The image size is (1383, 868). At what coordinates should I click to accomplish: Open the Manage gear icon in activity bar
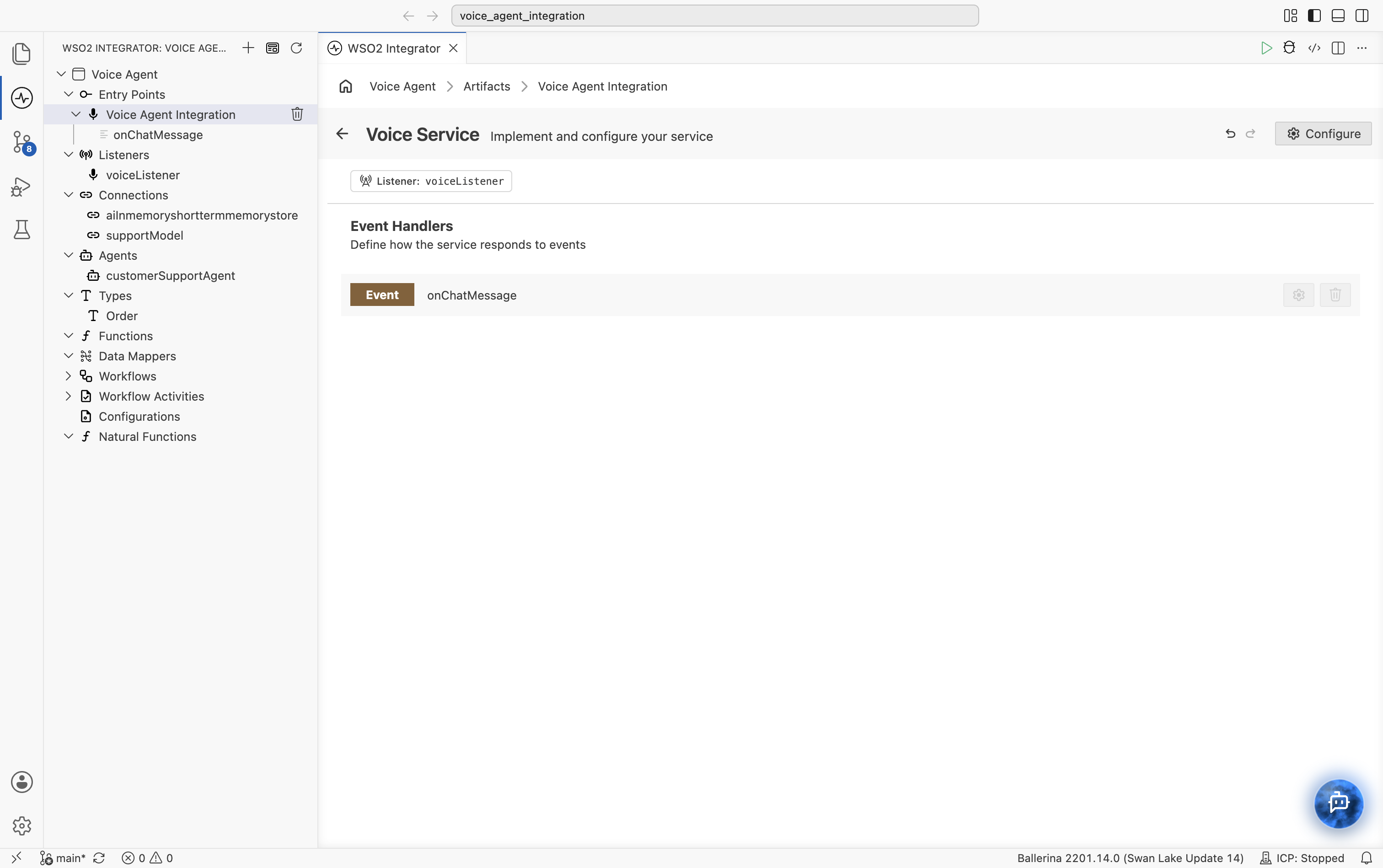pos(21,825)
